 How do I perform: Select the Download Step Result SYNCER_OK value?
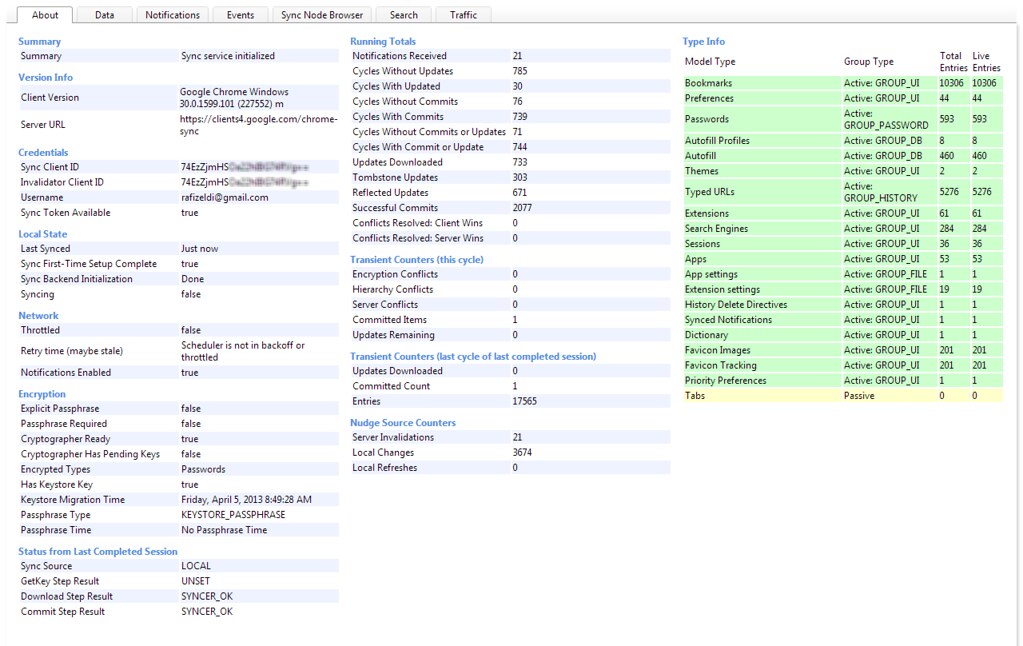point(207,596)
